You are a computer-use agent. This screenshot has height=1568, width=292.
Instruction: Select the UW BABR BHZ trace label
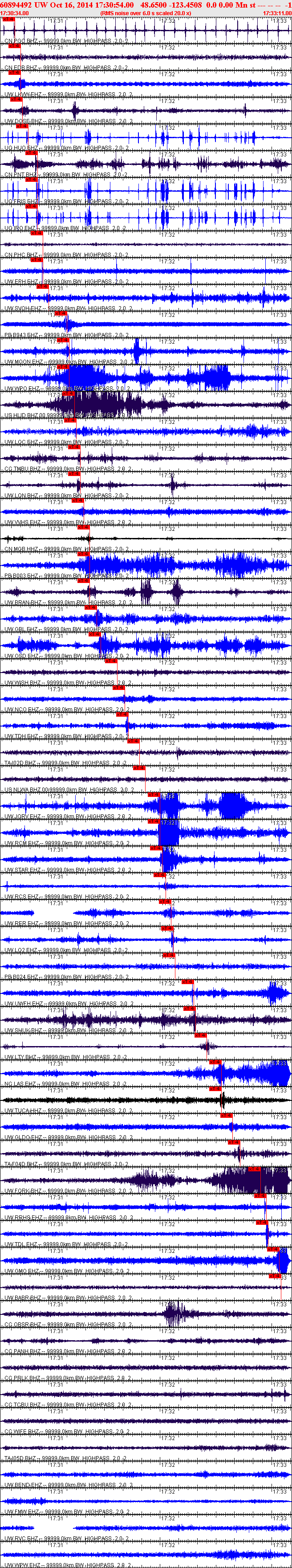click(x=69, y=1298)
